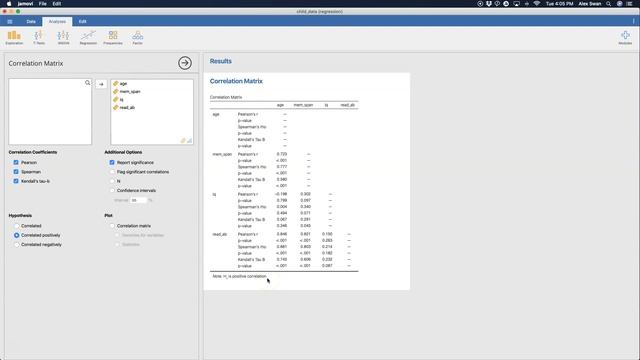Image resolution: width=640 pixels, height=360 pixels.
Task: Open the Exploration analyses menu
Action: click(14, 38)
